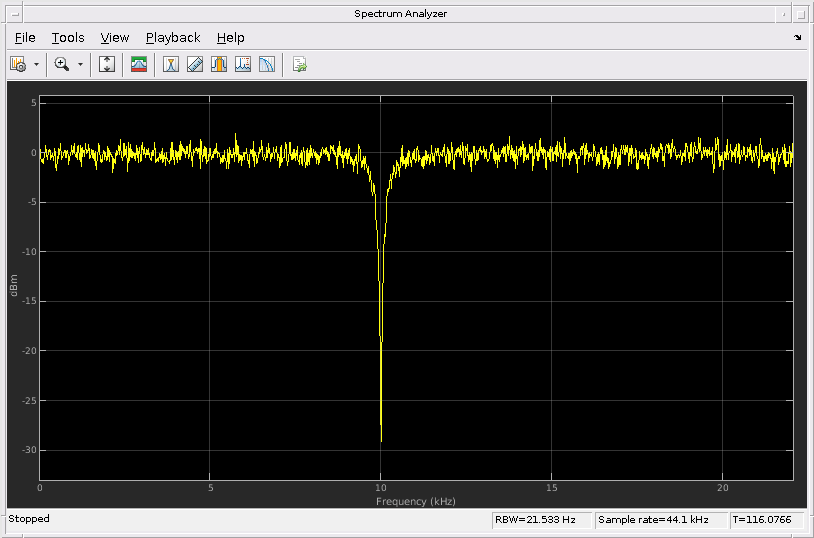Enable Cursor Measurements ruler icon
This screenshot has height=538, width=814.
pyautogui.click(x=195, y=64)
